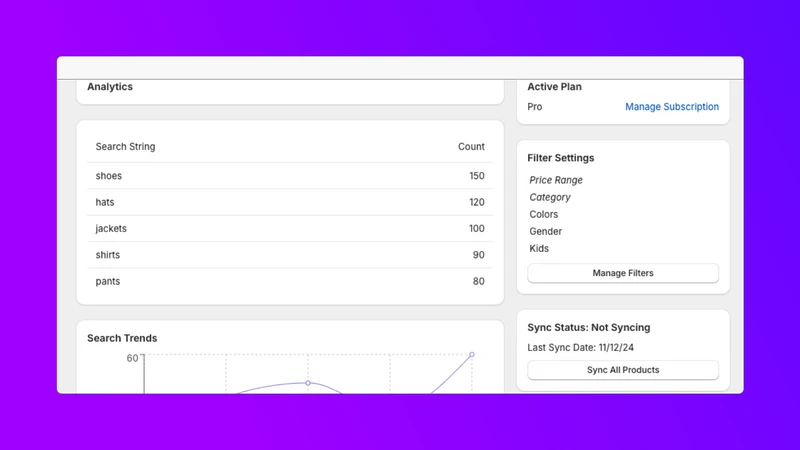Click the Price Range filter entry
This screenshot has height=450, width=800.
(556, 180)
